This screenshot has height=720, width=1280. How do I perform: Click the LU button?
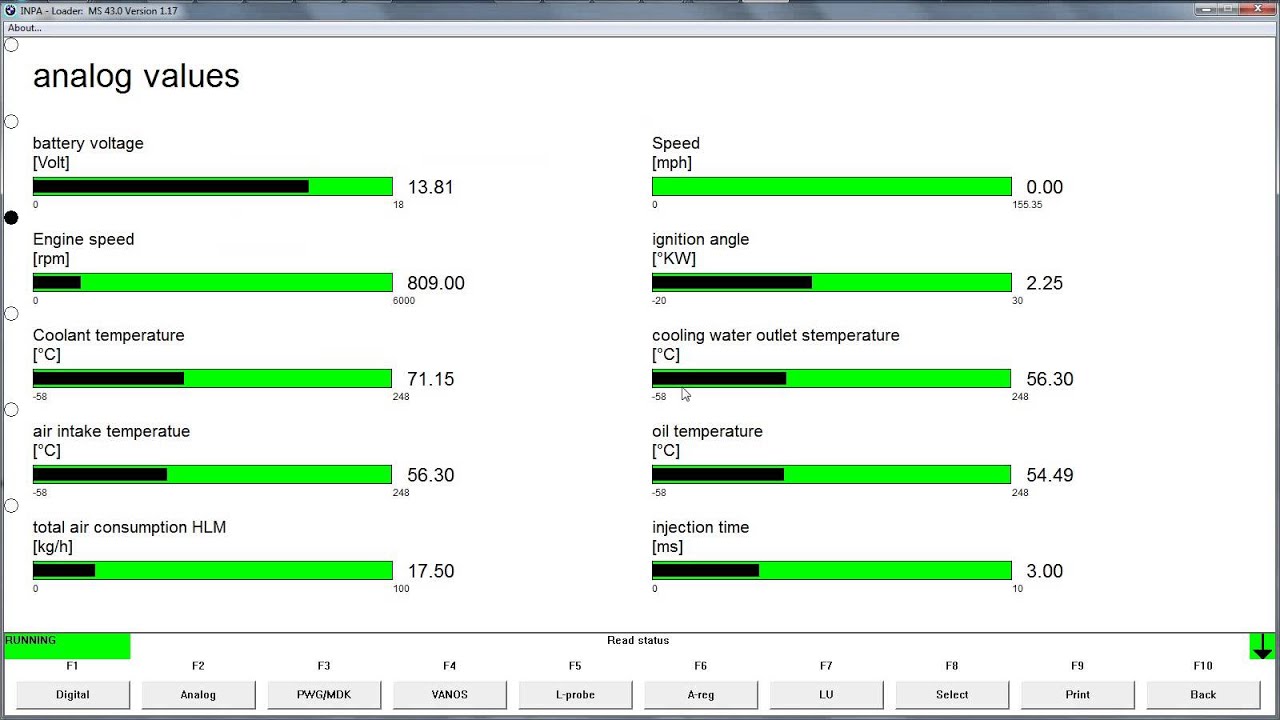(826, 694)
